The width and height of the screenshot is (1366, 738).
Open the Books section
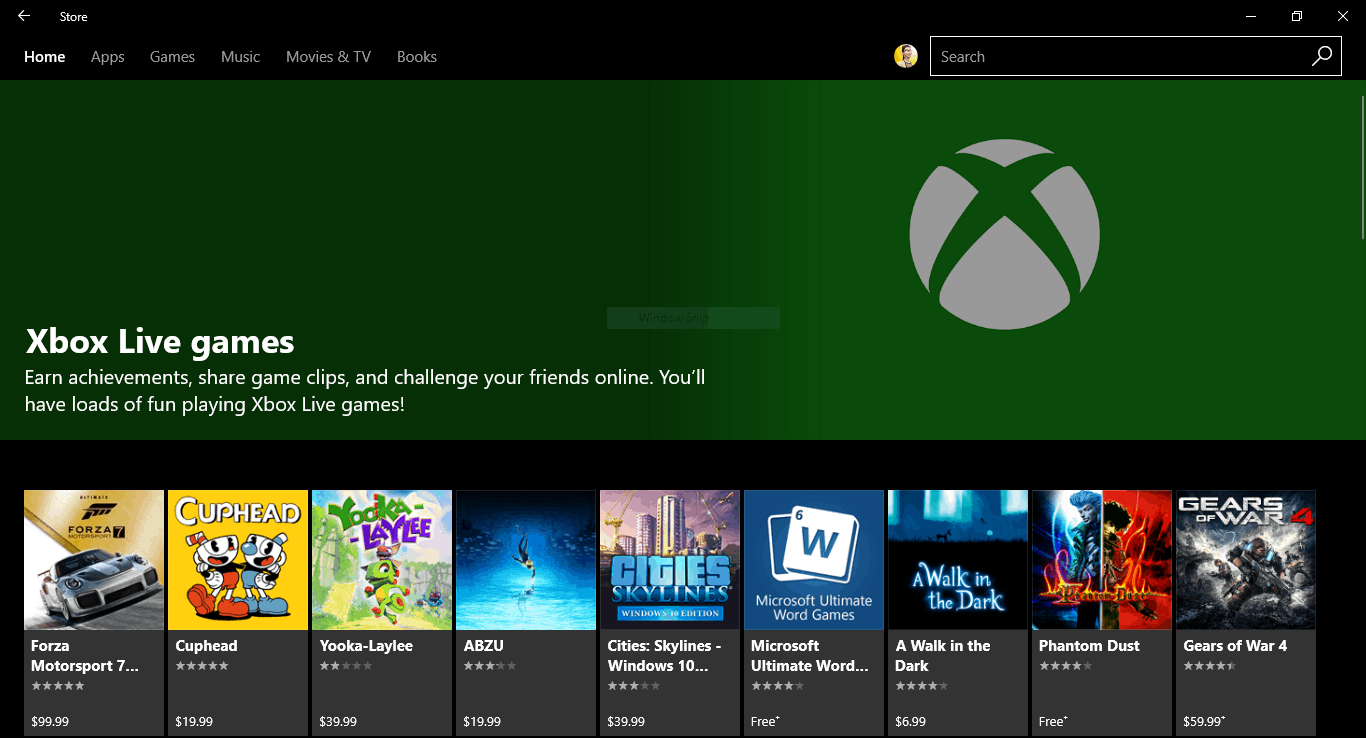pos(416,57)
